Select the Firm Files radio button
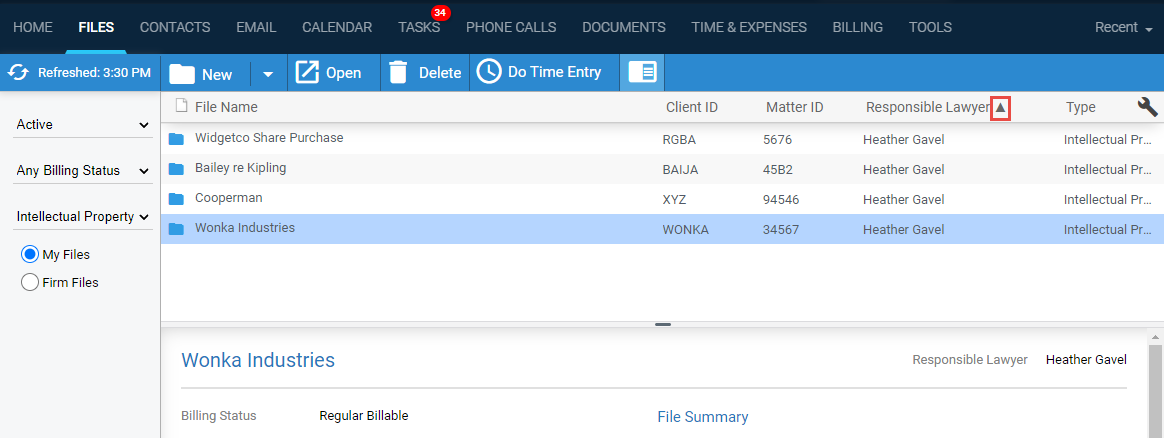Screen dimensions: 1164x438 (30, 283)
